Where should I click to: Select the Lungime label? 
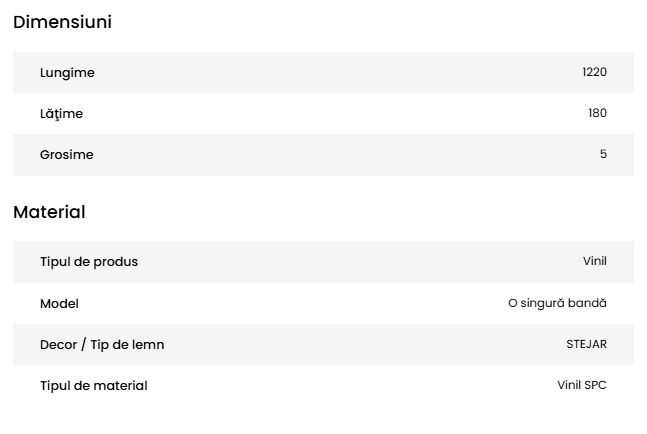pos(67,73)
